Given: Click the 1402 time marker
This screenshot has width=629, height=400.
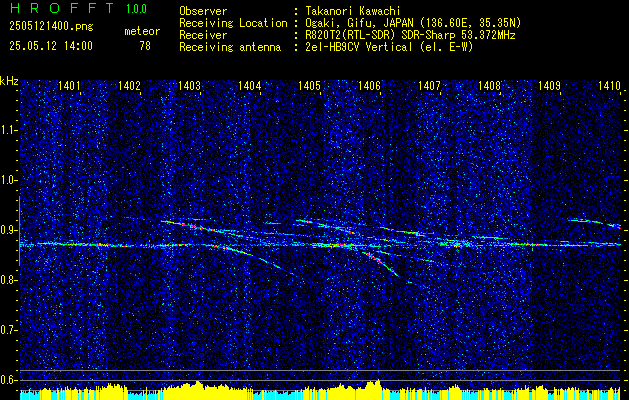Looking at the screenshot, I should [x=129, y=85].
